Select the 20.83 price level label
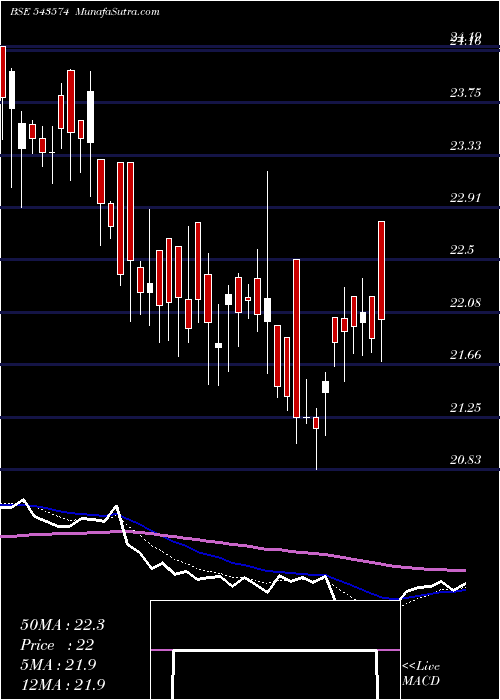Viewport: 500px width, 700px height. point(466,459)
